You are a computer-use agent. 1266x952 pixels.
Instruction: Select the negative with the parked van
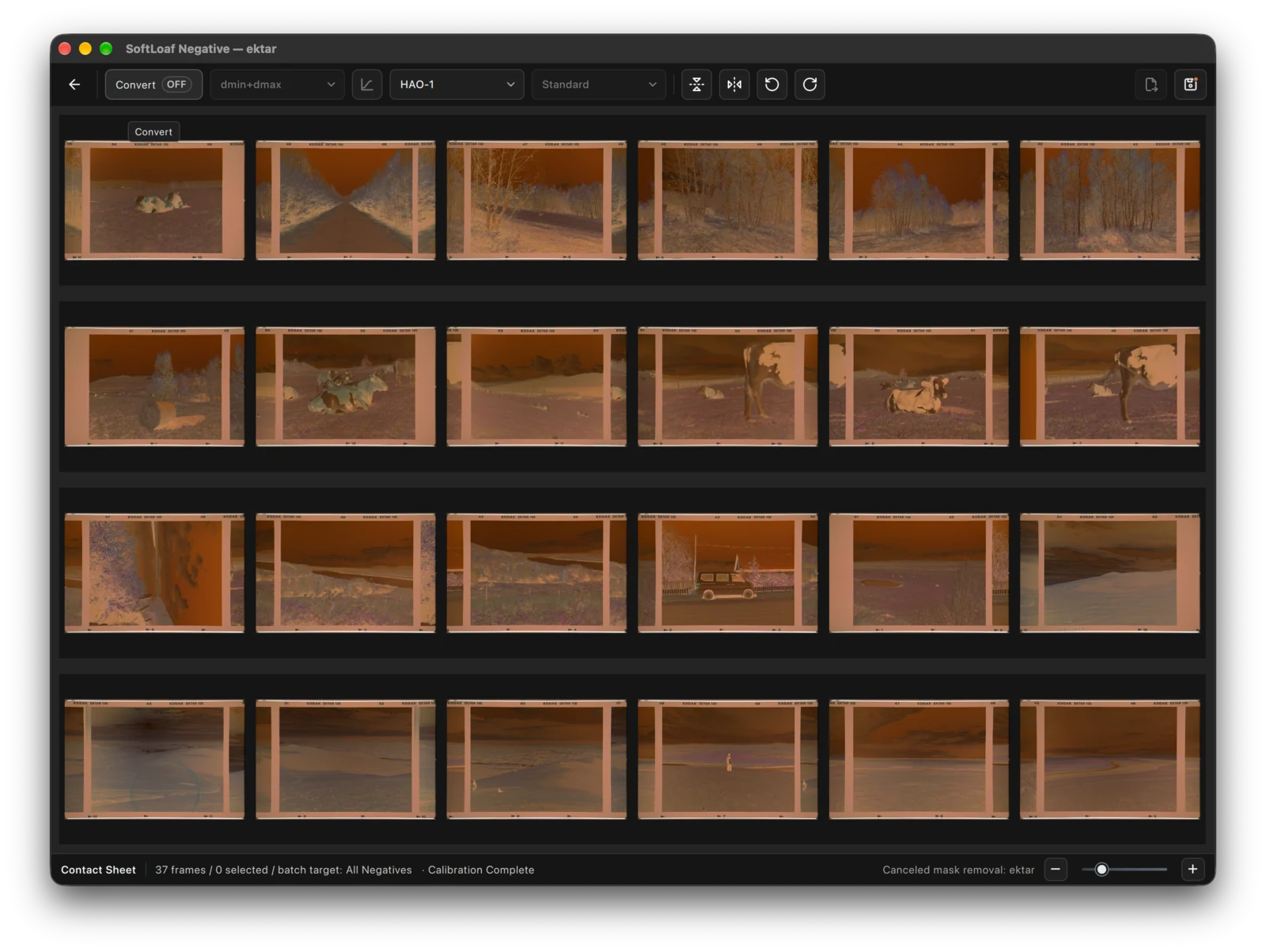[x=728, y=573]
